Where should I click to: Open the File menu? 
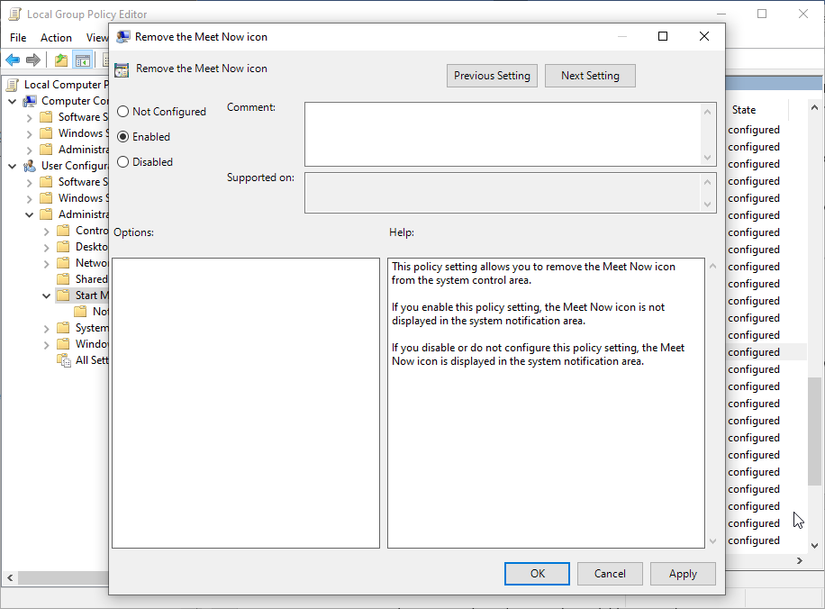[16, 37]
